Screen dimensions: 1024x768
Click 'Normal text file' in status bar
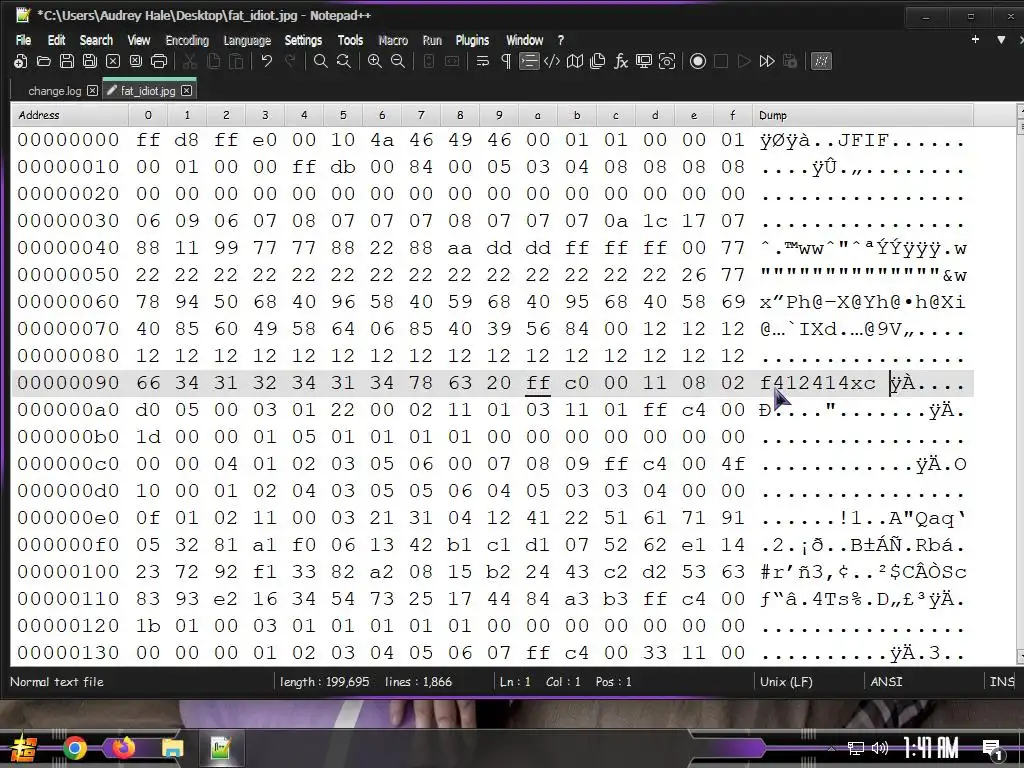[x=57, y=682]
